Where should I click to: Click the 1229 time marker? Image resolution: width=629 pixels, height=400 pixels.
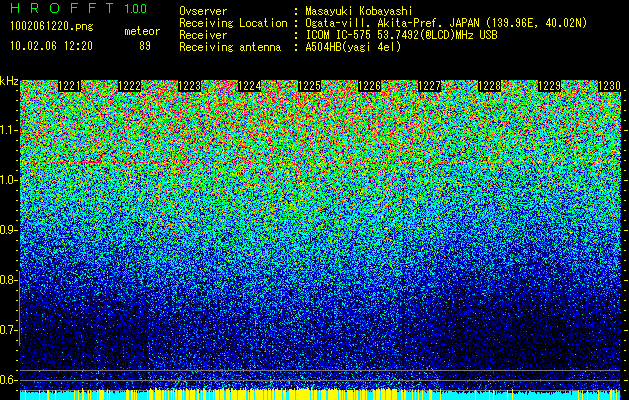549,86
